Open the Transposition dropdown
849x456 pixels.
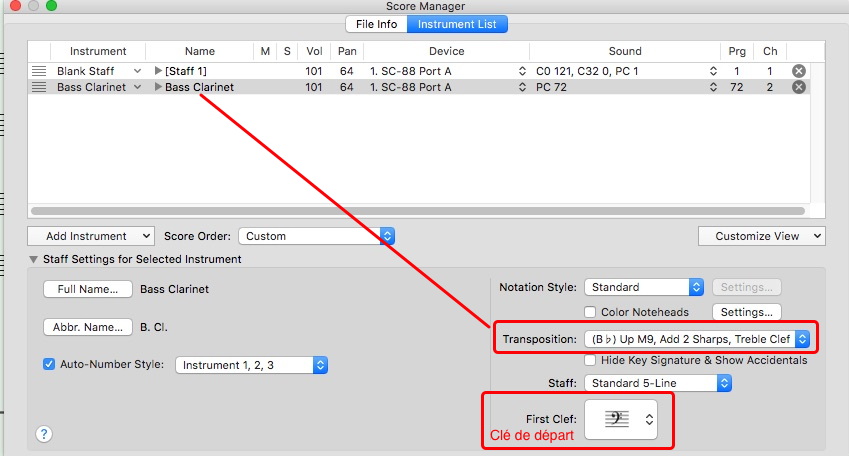696,339
